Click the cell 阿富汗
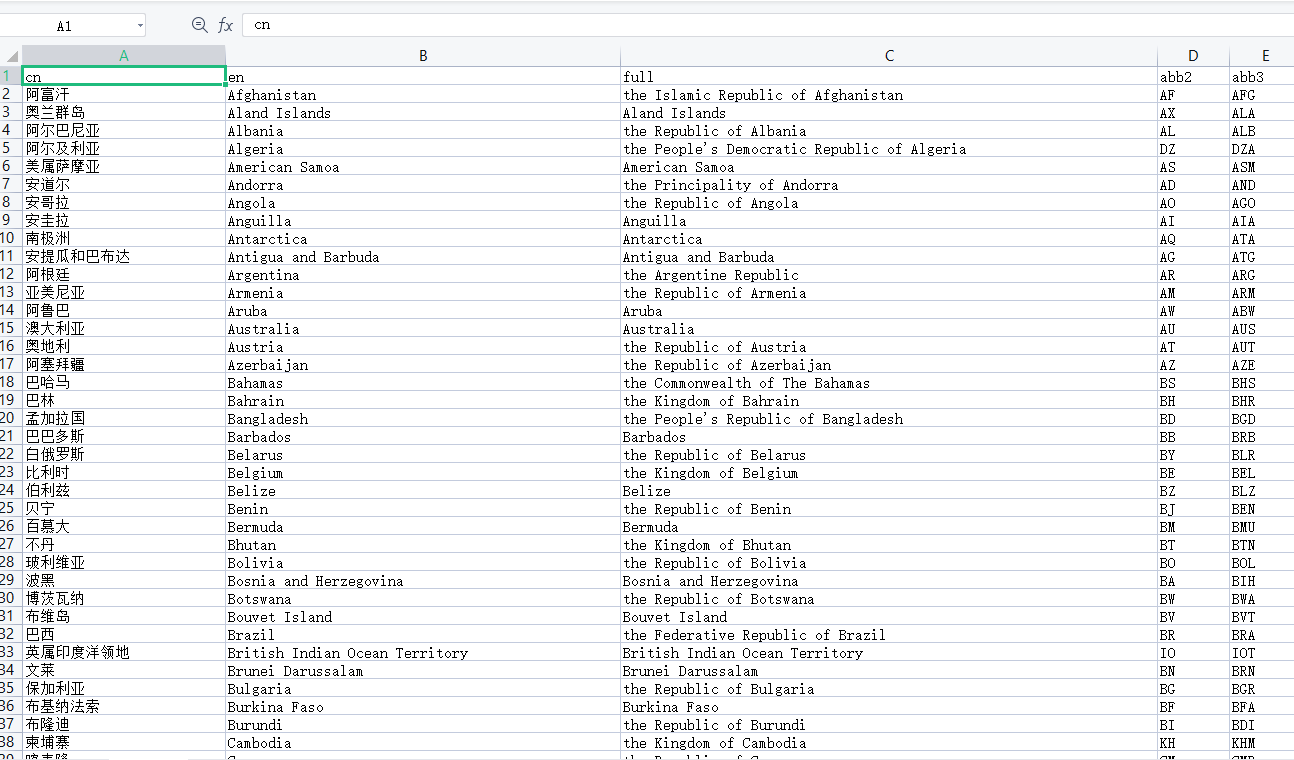The image size is (1294, 760). [x=124, y=95]
